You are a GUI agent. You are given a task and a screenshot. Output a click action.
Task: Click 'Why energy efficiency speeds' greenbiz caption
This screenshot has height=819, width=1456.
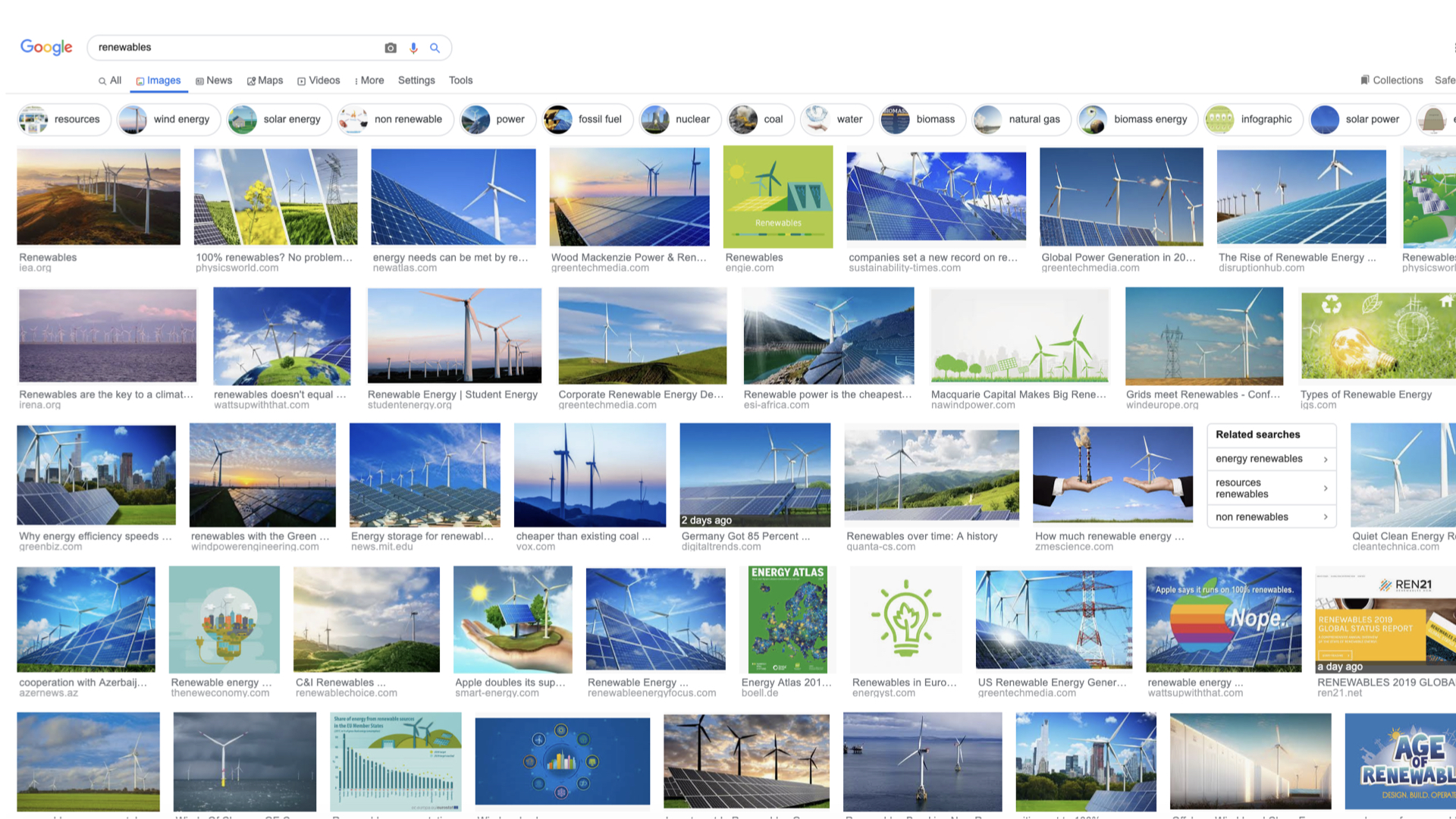click(x=96, y=536)
